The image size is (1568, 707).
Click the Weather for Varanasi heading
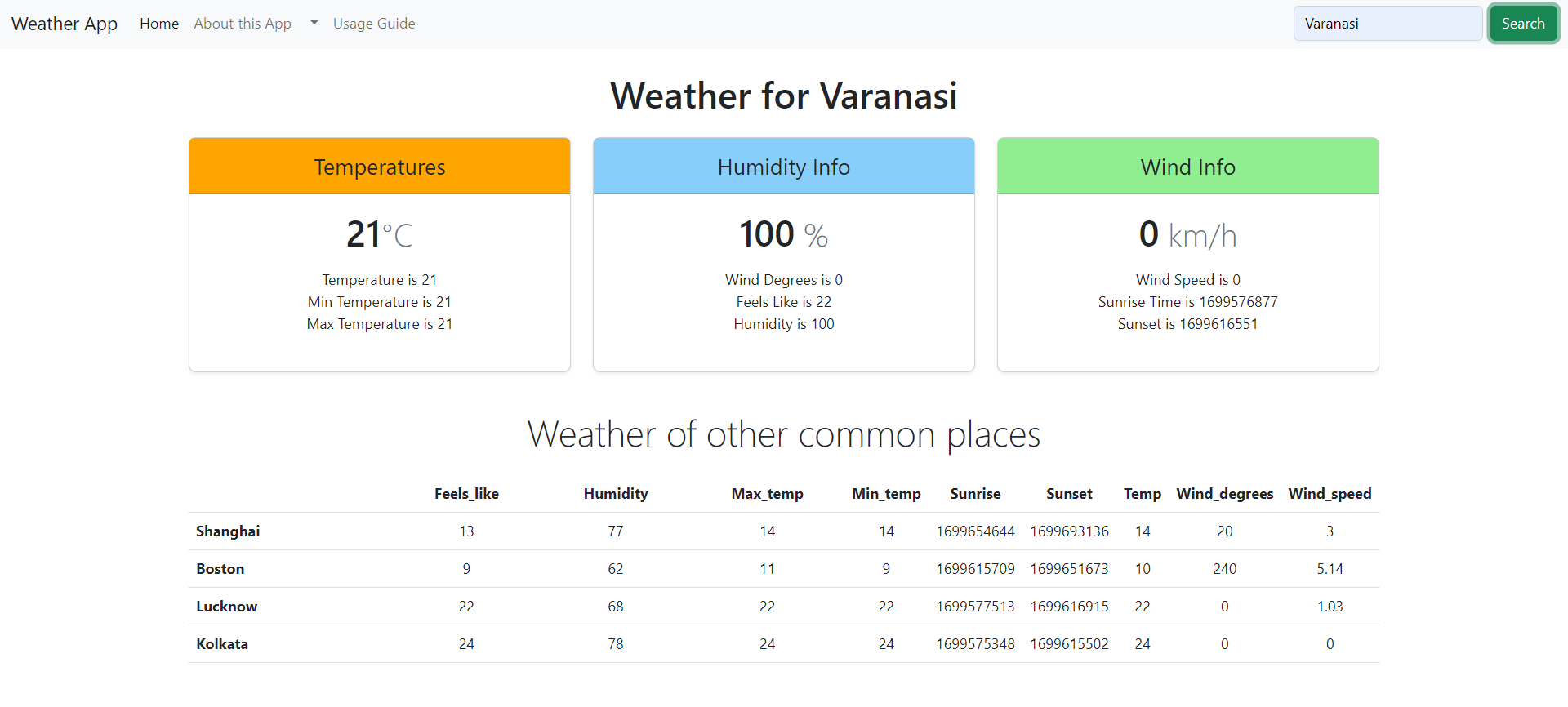(x=783, y=96)
